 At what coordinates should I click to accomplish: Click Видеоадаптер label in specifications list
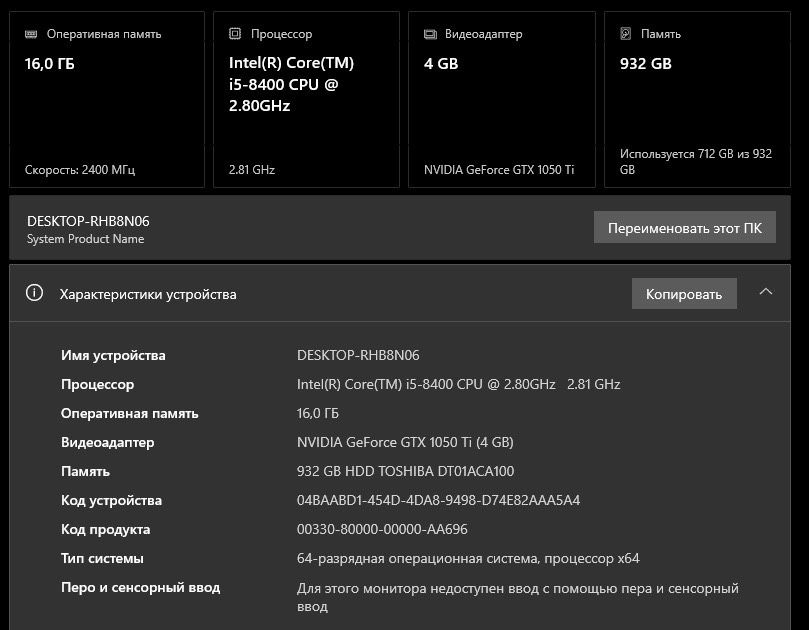[107, 443]
